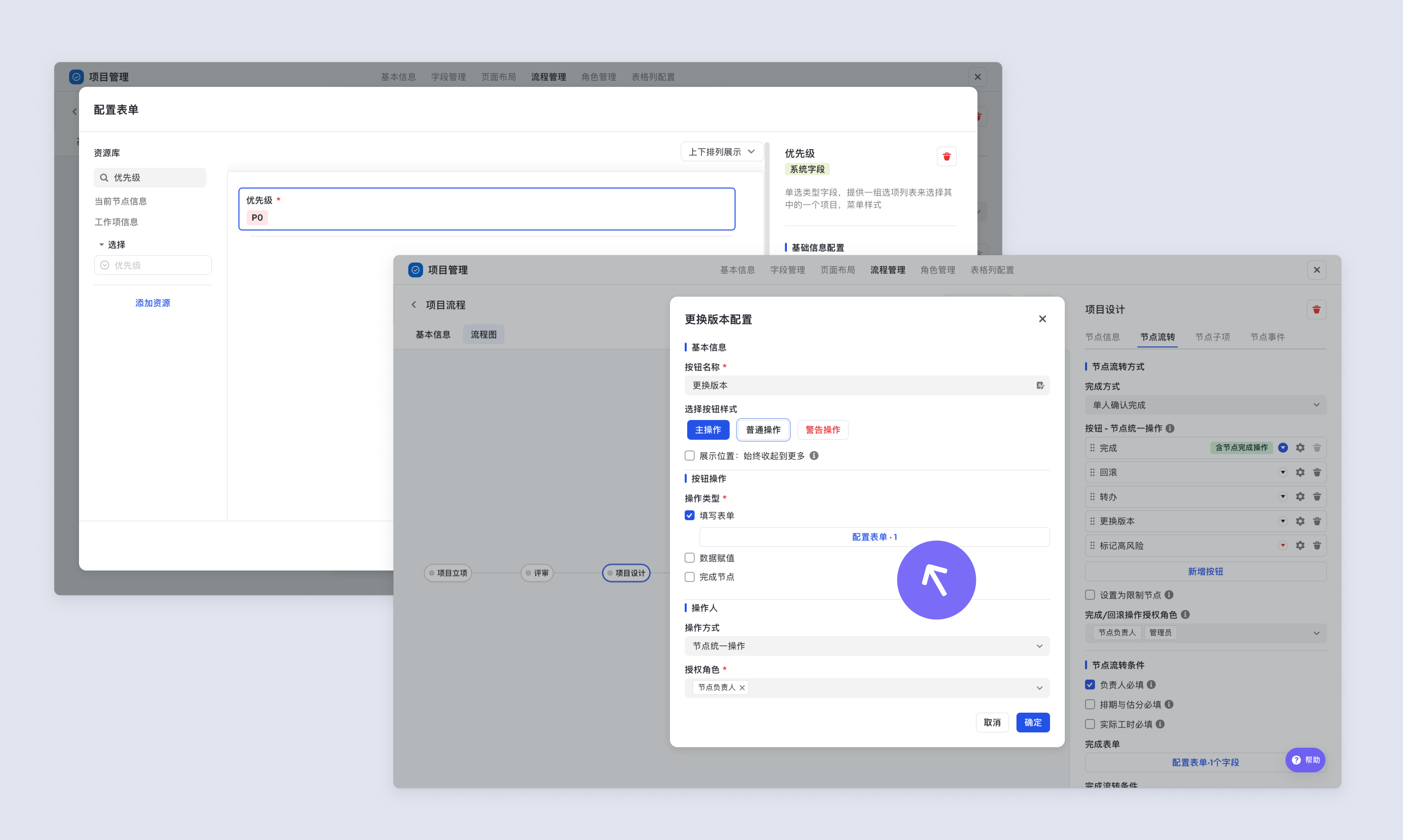1403x840 pixels.
Task: Click 添加资源 link in 资源库
Action: [152, 303]
